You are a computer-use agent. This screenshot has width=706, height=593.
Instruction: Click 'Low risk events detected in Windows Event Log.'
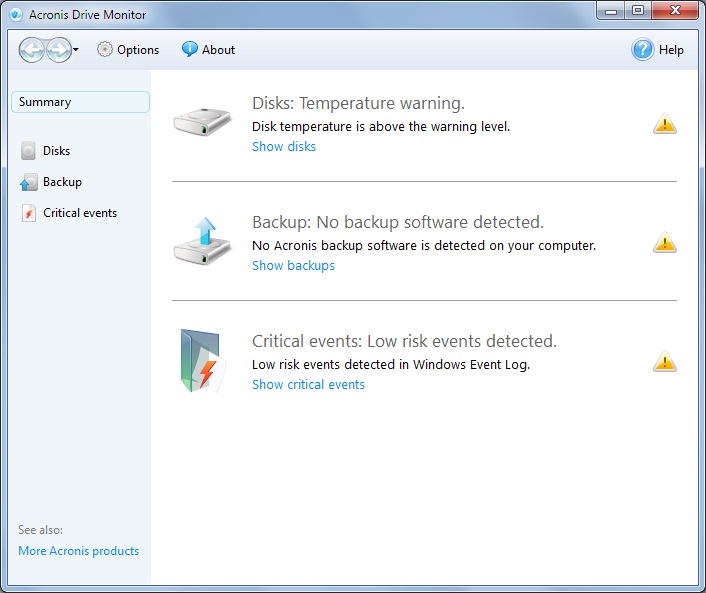[391, 364]
